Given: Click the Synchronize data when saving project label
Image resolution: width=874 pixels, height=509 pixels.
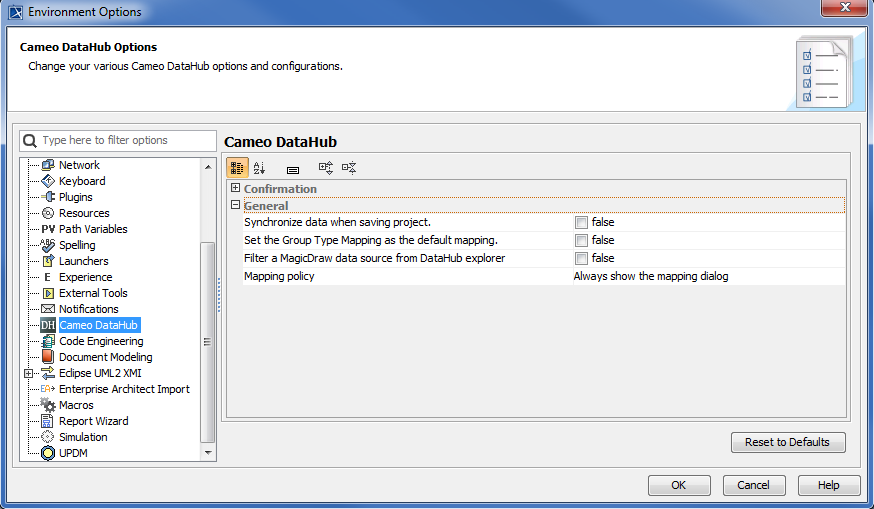Looking at the screenshot, I should coord(337,222).
